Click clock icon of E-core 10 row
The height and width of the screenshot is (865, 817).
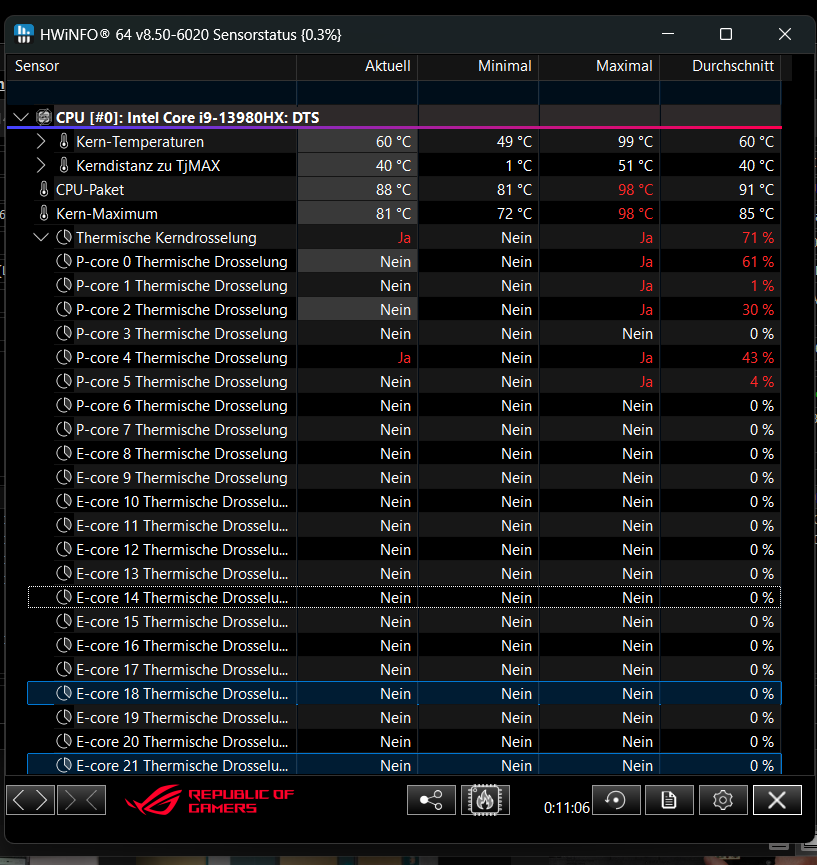coord(64,501)
